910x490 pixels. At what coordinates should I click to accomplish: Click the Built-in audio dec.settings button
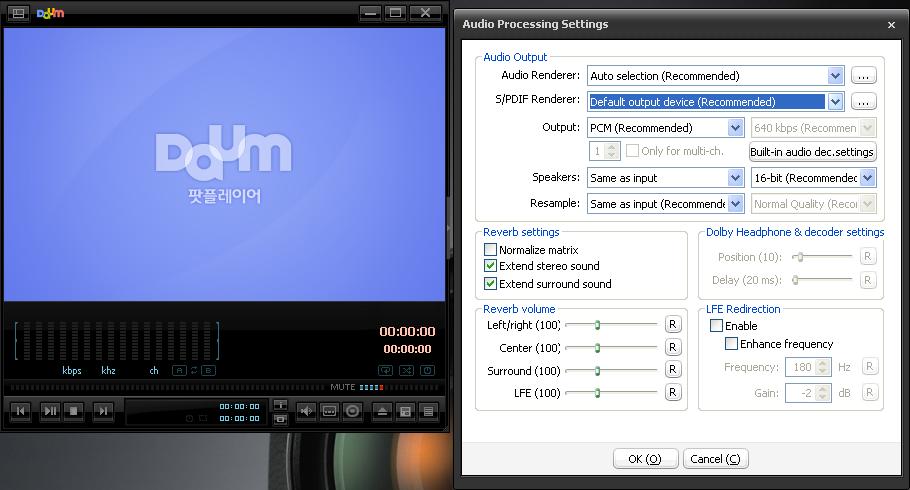812,152
